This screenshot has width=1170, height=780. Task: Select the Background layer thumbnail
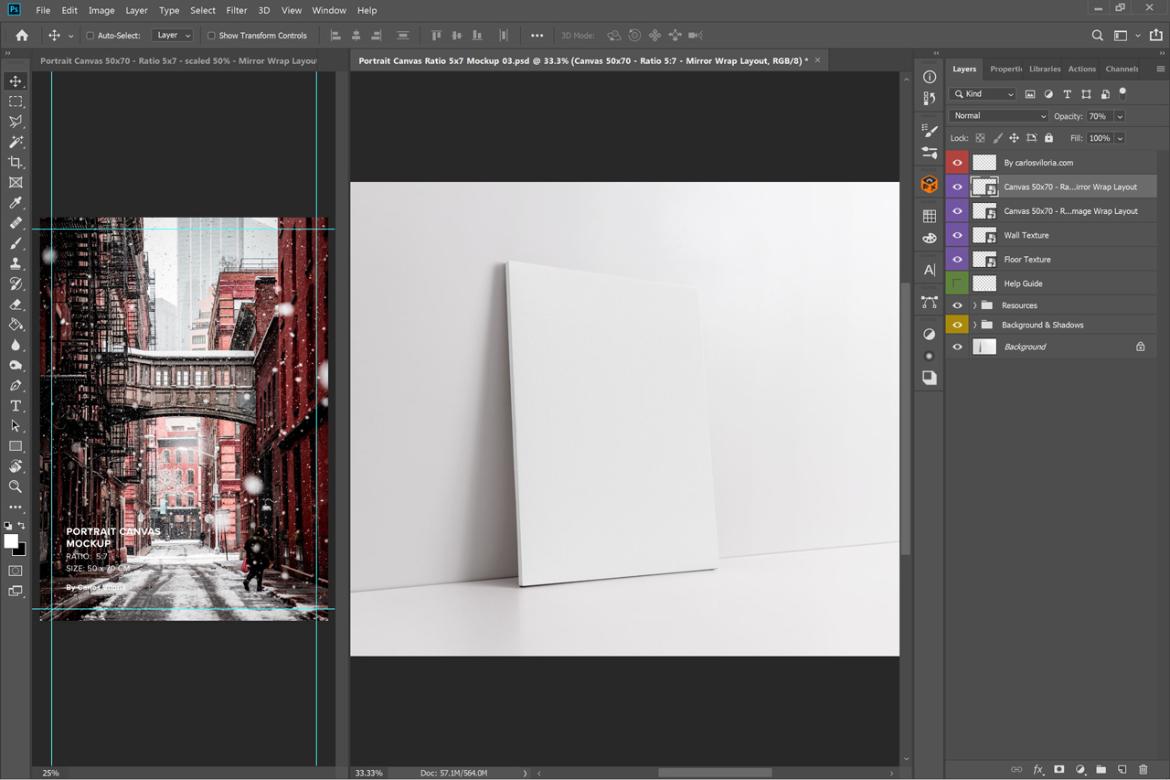(984, 346)
